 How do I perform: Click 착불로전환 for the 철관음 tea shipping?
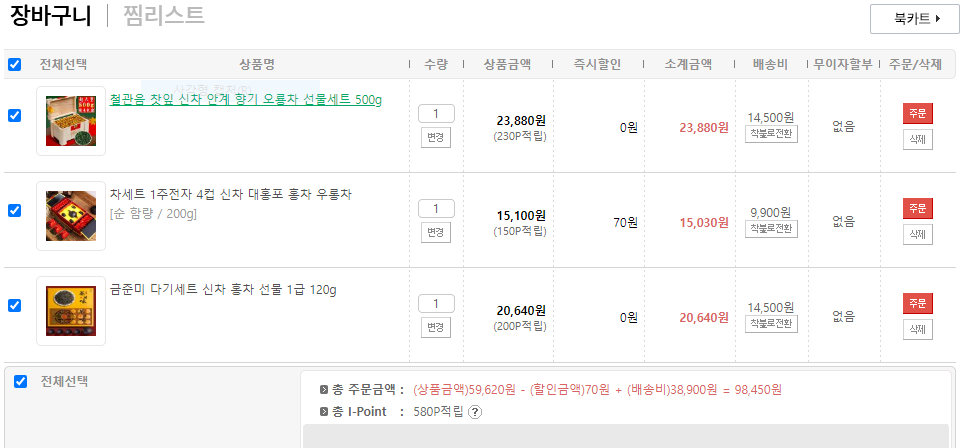point(771,134)
